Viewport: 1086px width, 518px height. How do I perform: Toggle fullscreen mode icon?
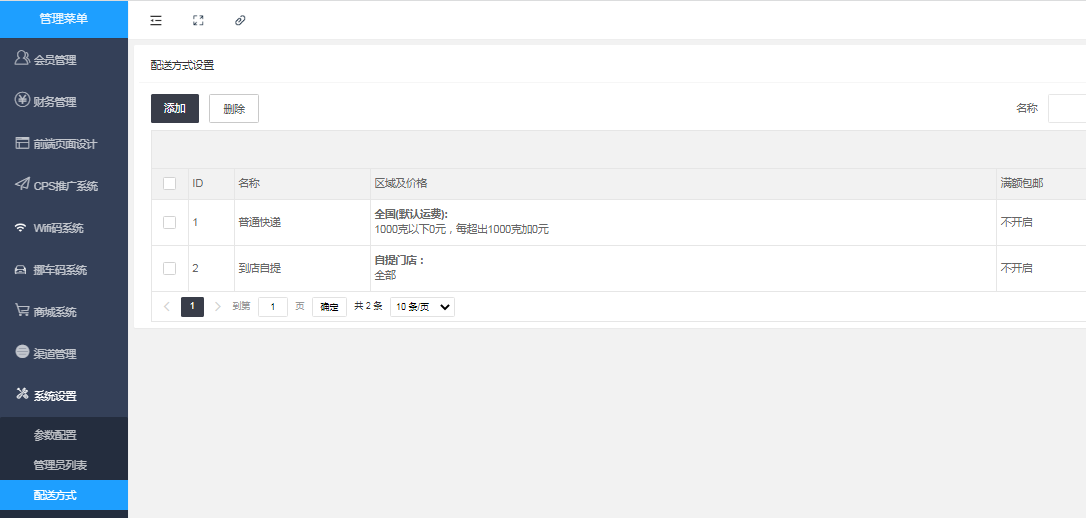tap(198, 20)
